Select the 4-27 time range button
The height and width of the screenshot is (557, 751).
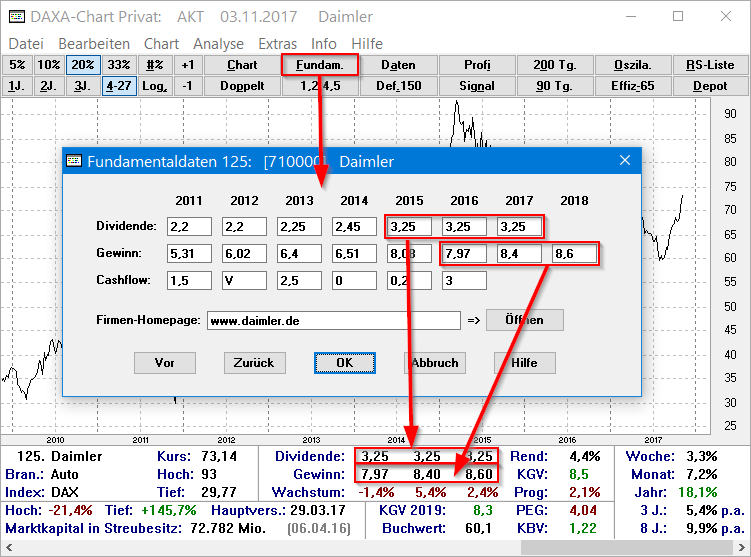coord(121,86)
